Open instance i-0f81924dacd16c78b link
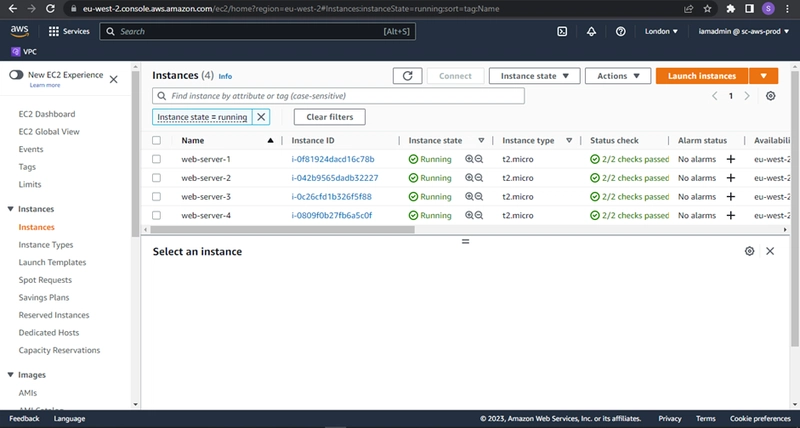The height and width of the screenshot is (428, 800). click(333, 159)
